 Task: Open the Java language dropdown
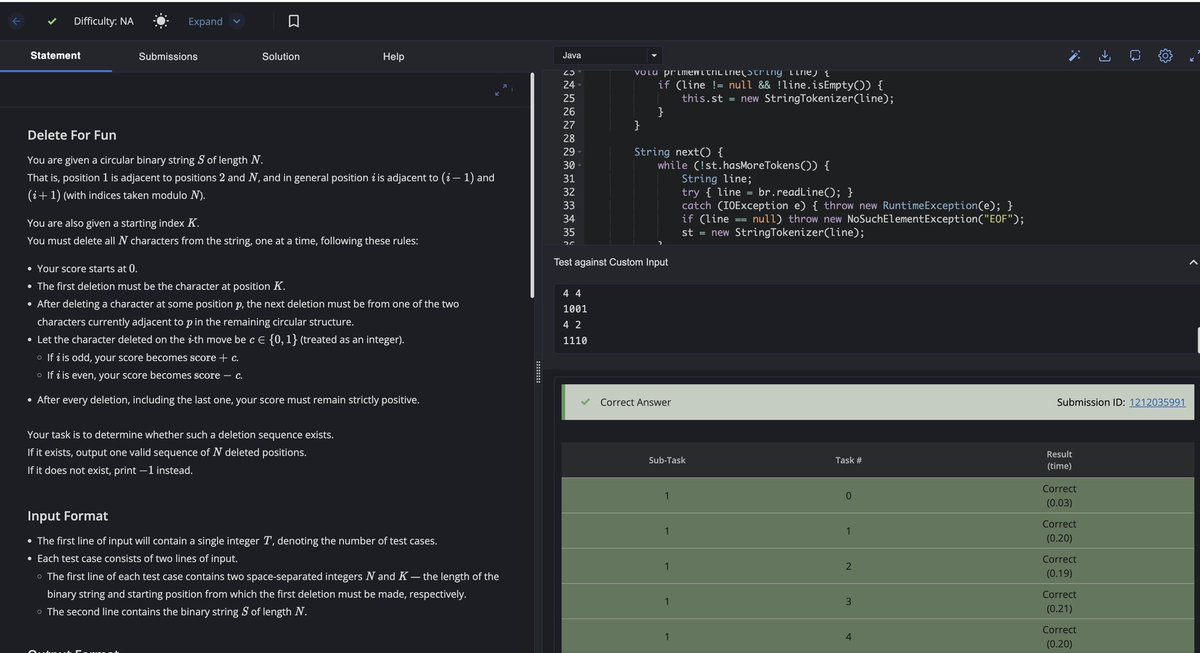click(609, 55)
